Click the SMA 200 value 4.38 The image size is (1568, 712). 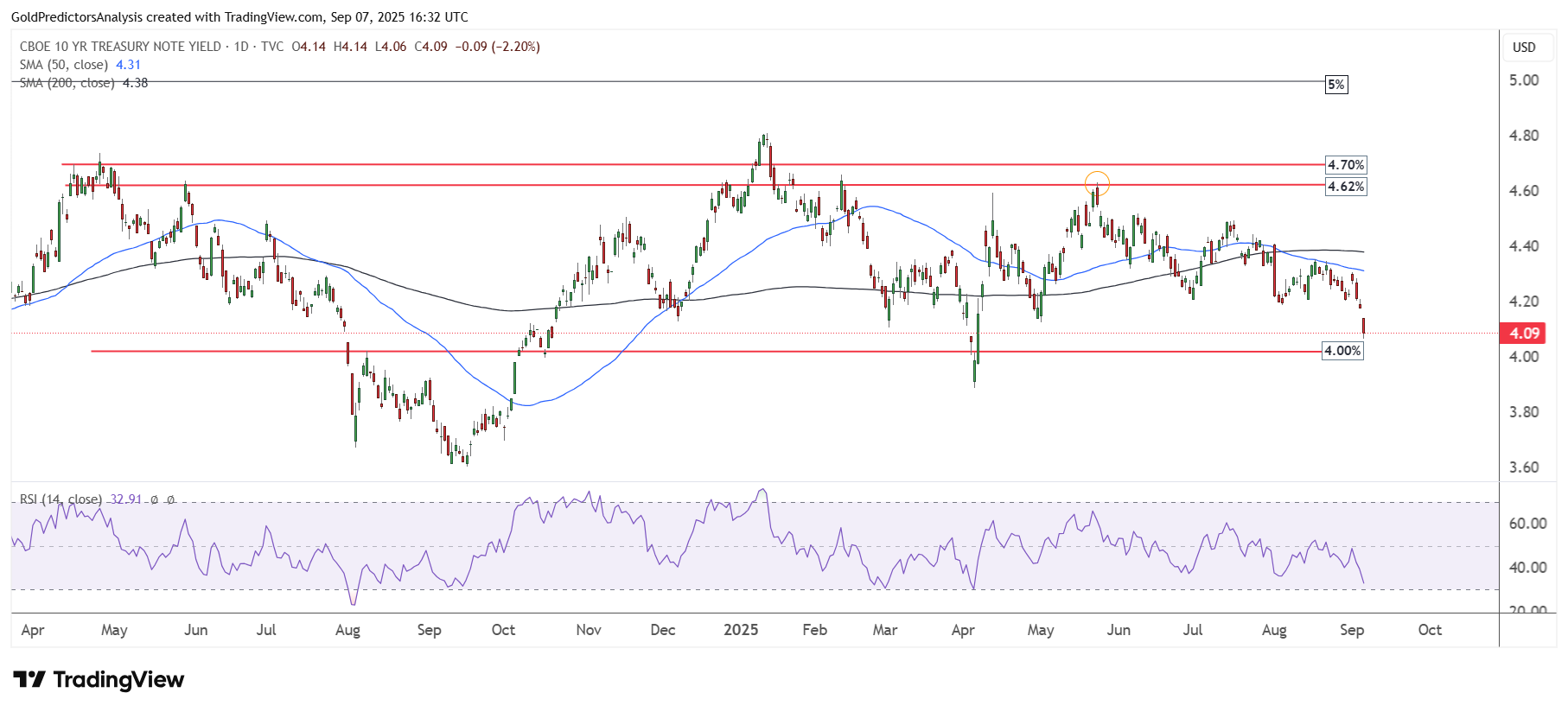pyautogui.click(x=136, y=83)
